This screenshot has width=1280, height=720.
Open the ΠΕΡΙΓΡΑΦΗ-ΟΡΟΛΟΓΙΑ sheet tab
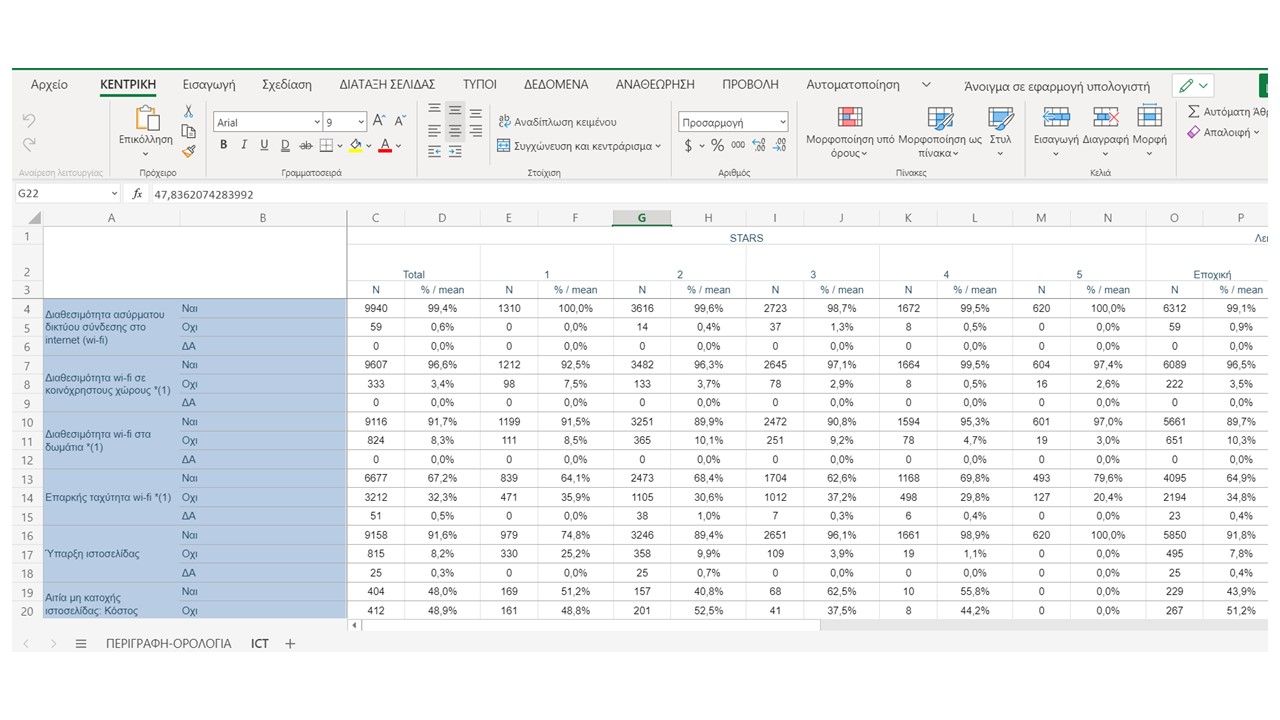(169, 644)
